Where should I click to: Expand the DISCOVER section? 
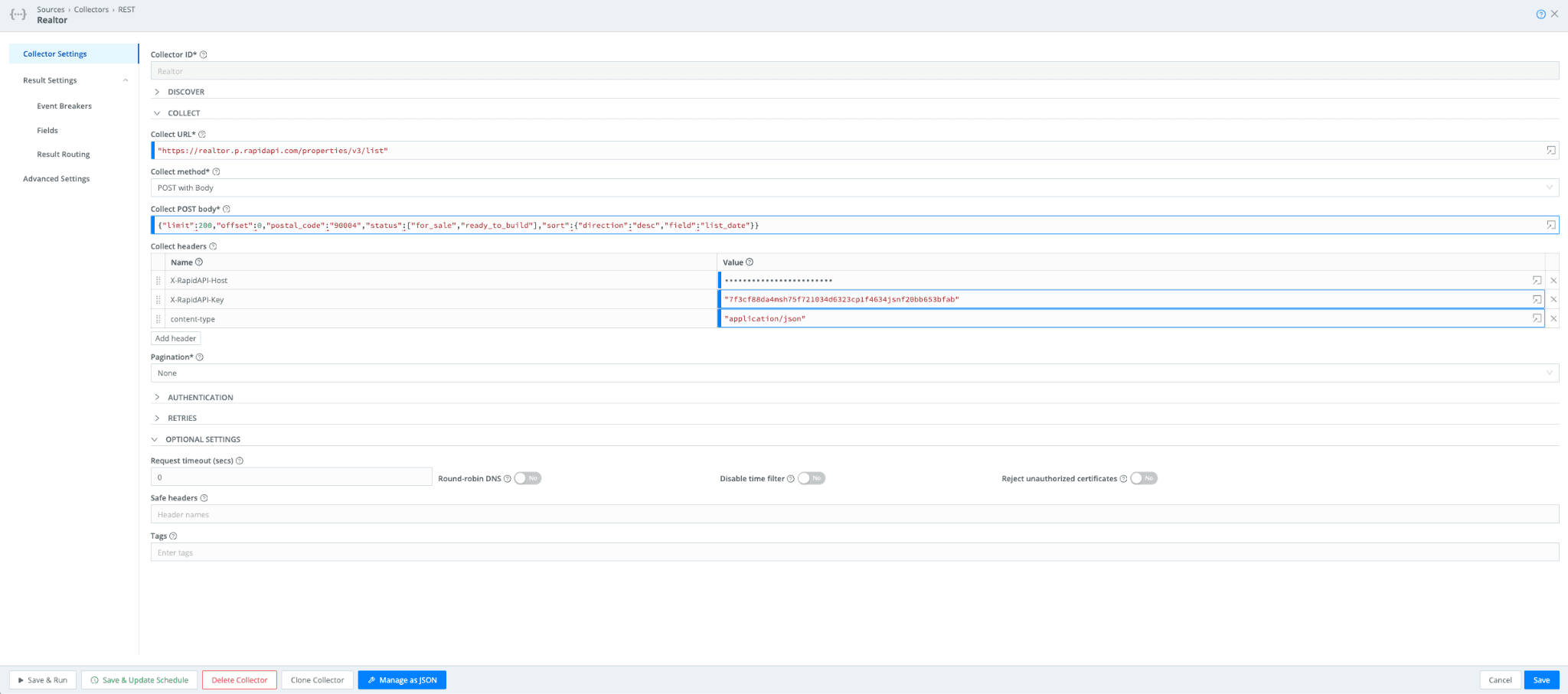click(185, 92)
